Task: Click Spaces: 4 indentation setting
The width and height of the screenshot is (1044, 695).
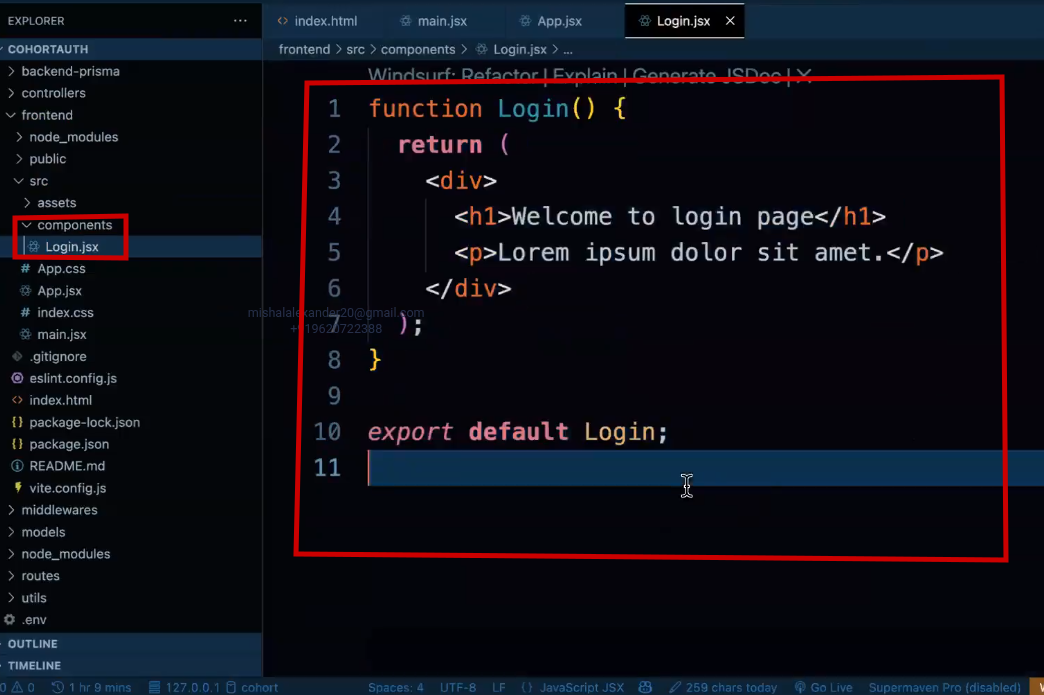Action: tap(395, 688)
